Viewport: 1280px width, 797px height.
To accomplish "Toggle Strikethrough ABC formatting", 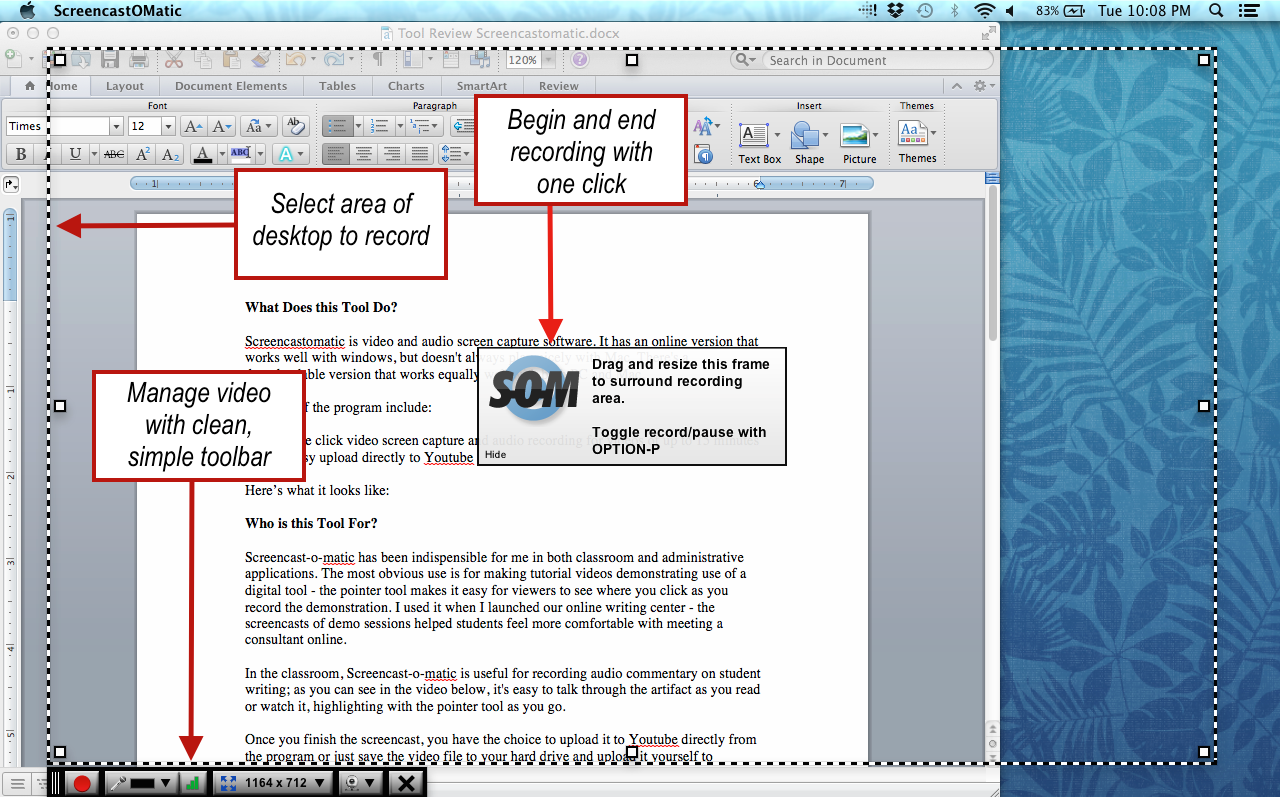I will 114,154.
